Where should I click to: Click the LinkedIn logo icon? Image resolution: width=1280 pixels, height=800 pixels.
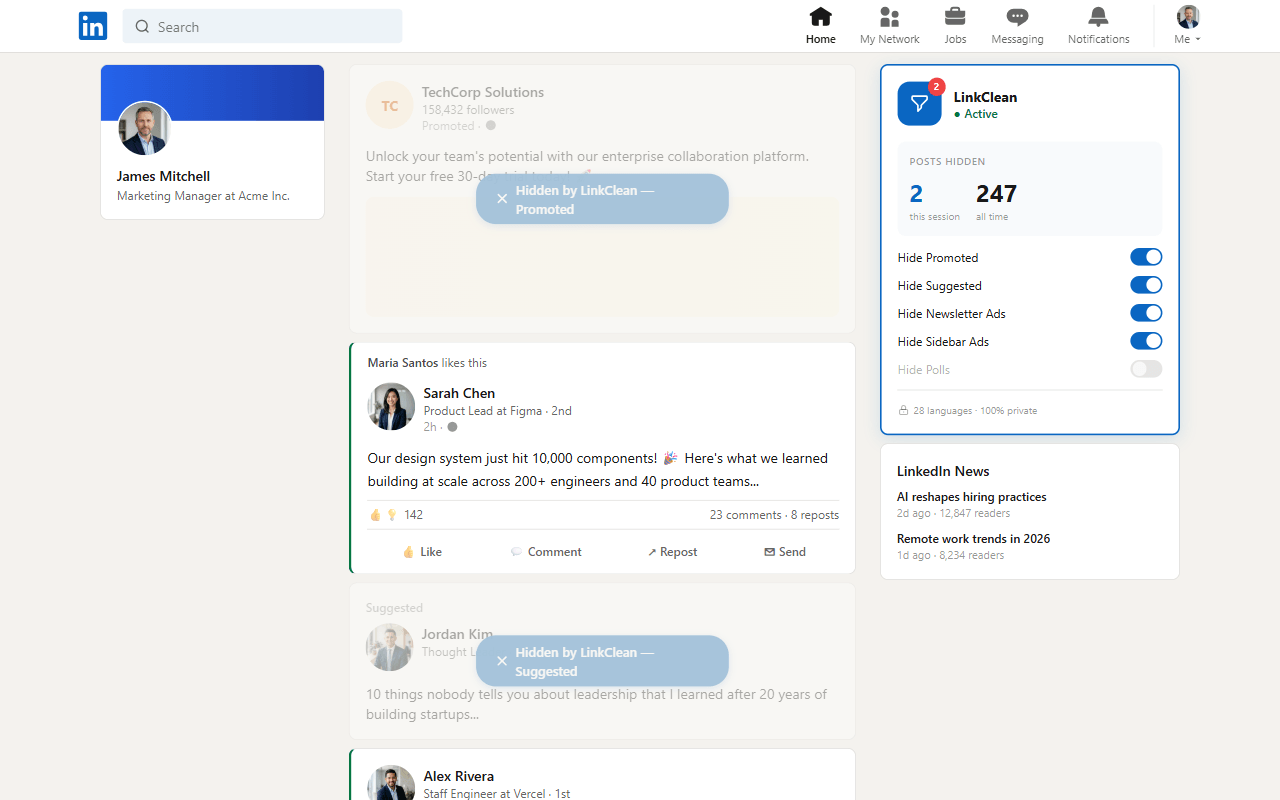click(93, 27)
